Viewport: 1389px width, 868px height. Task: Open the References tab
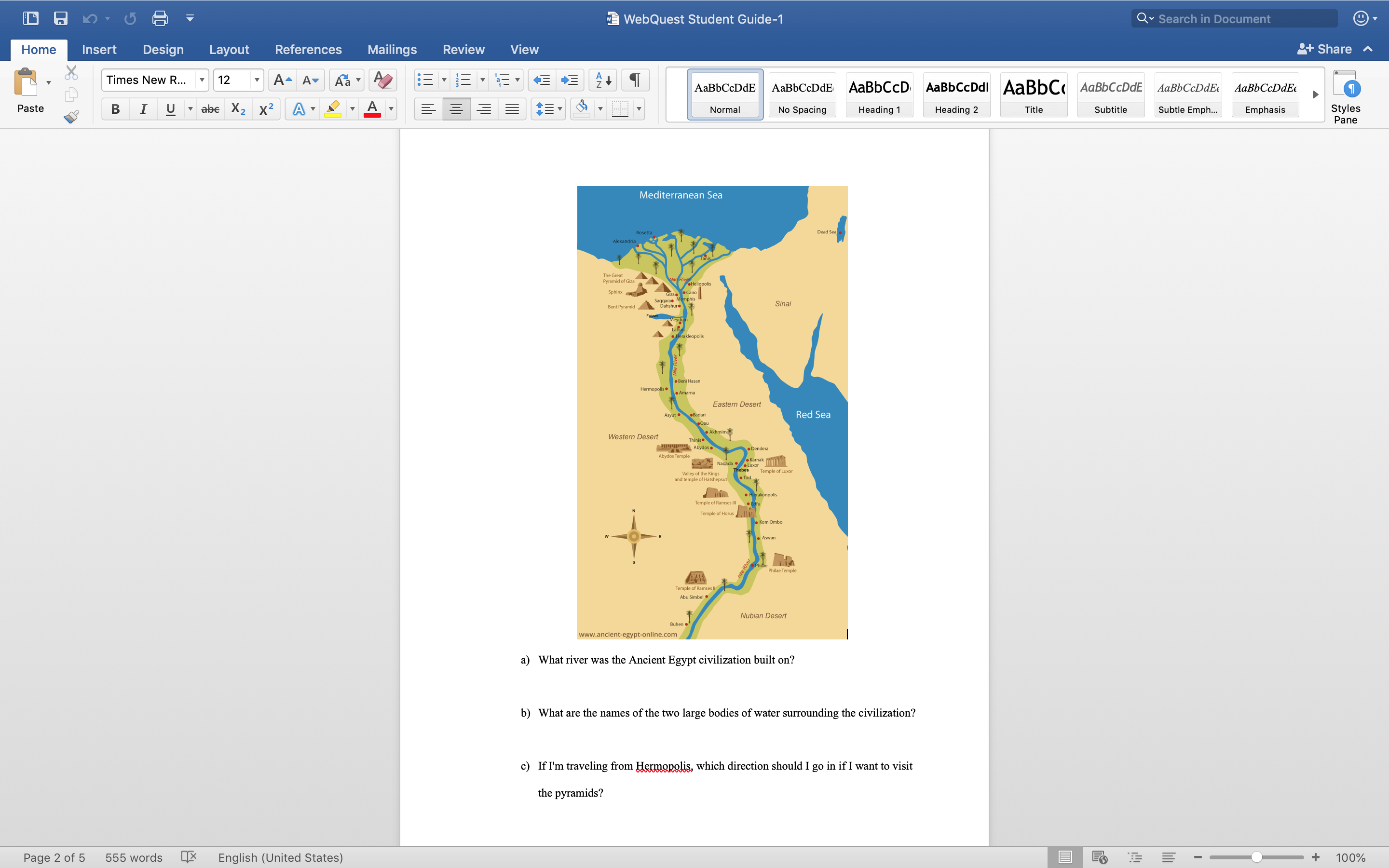[308, 49]
